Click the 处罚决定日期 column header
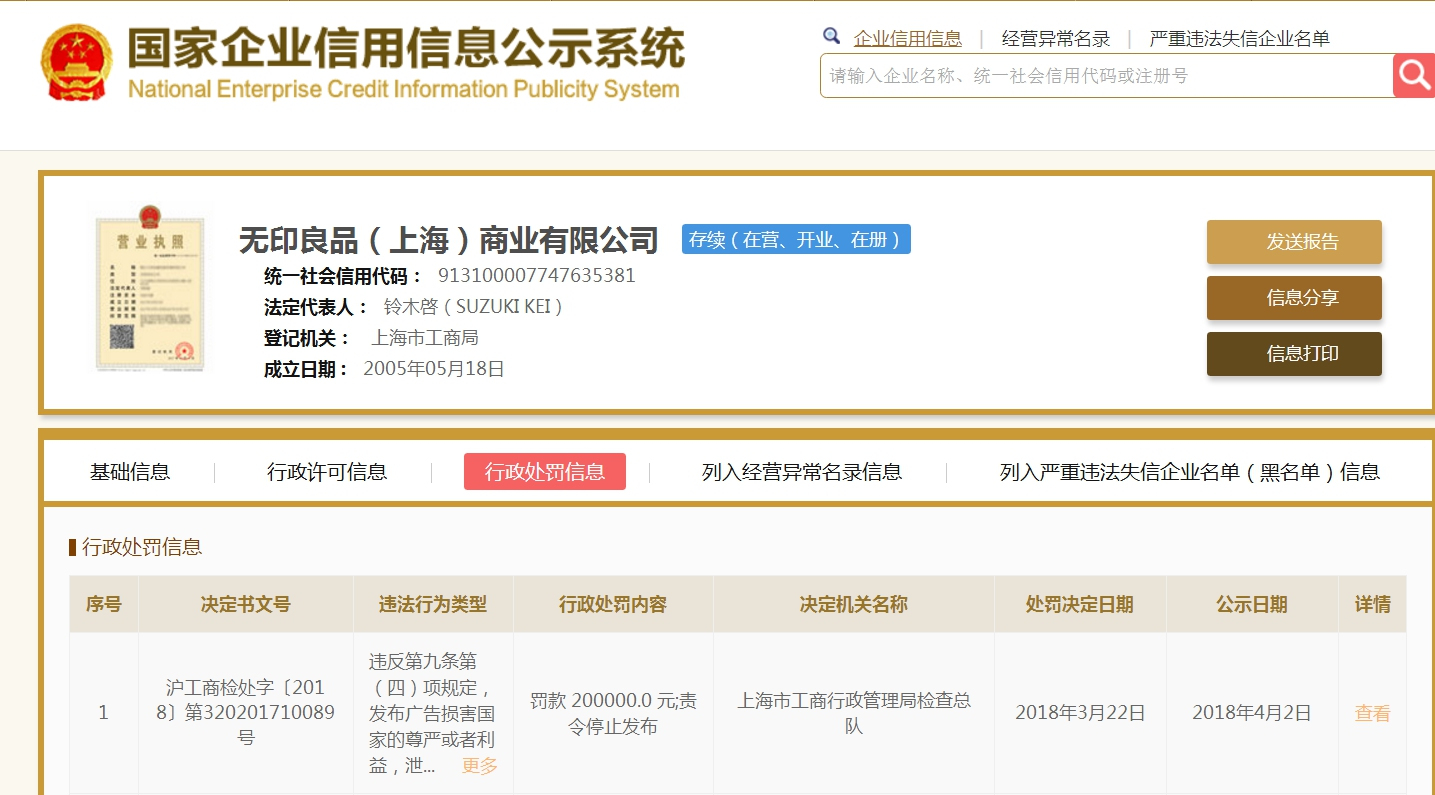The image size is (1435, 795). (x=1080, y=604)
